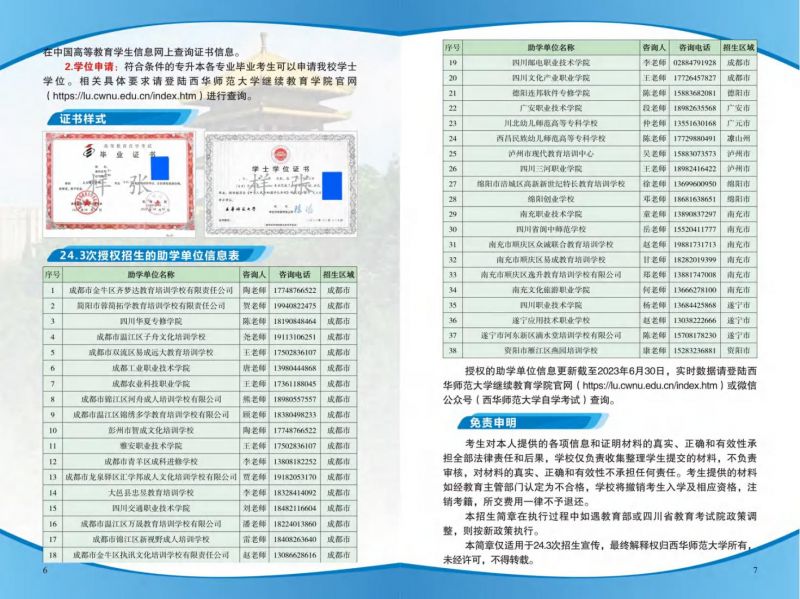Screen dimensions: 800x599
Task: Click the region cell '德阳市'
Action: click(738, 93)
